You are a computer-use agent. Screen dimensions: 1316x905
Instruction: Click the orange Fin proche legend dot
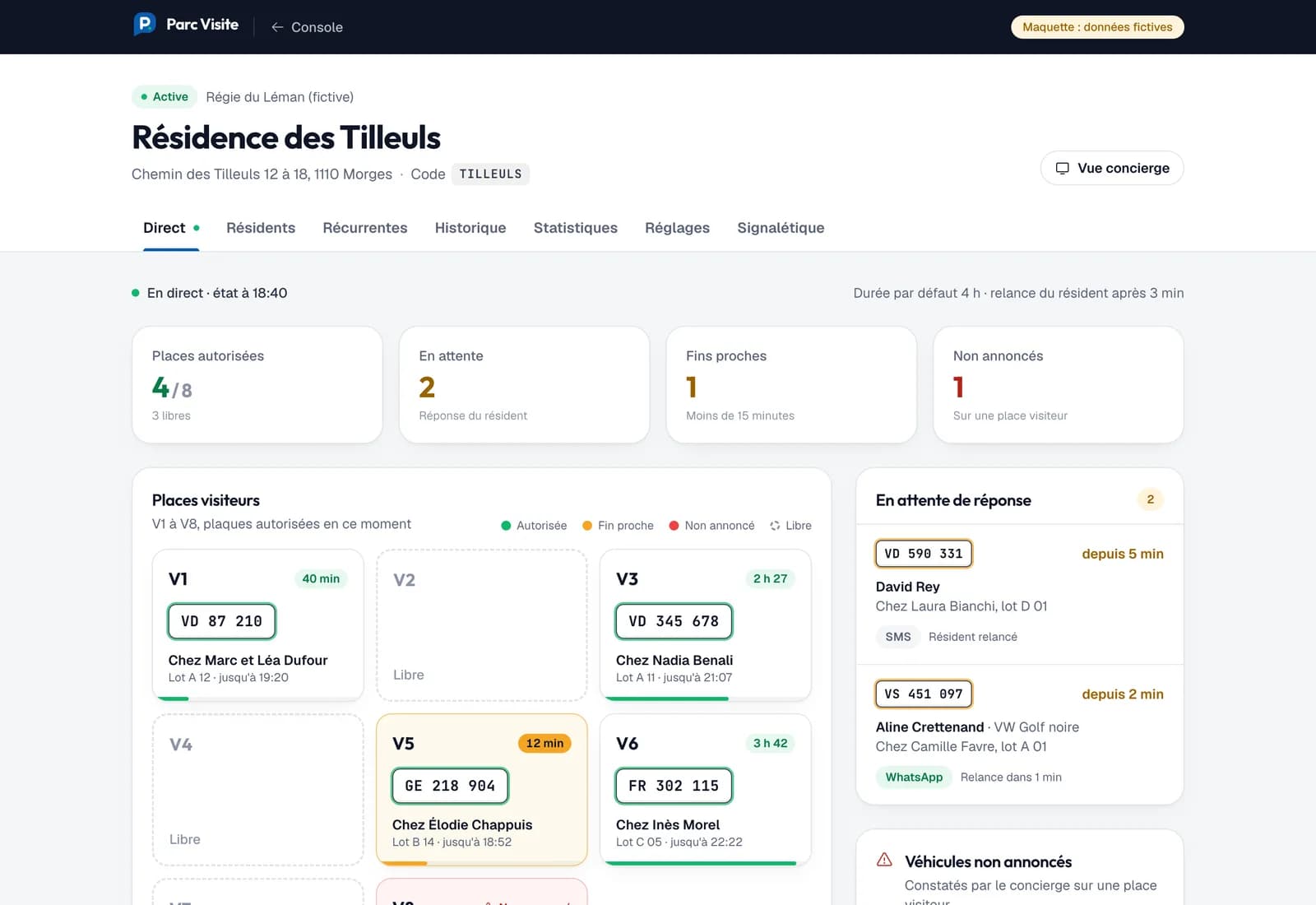coord(587,526)
